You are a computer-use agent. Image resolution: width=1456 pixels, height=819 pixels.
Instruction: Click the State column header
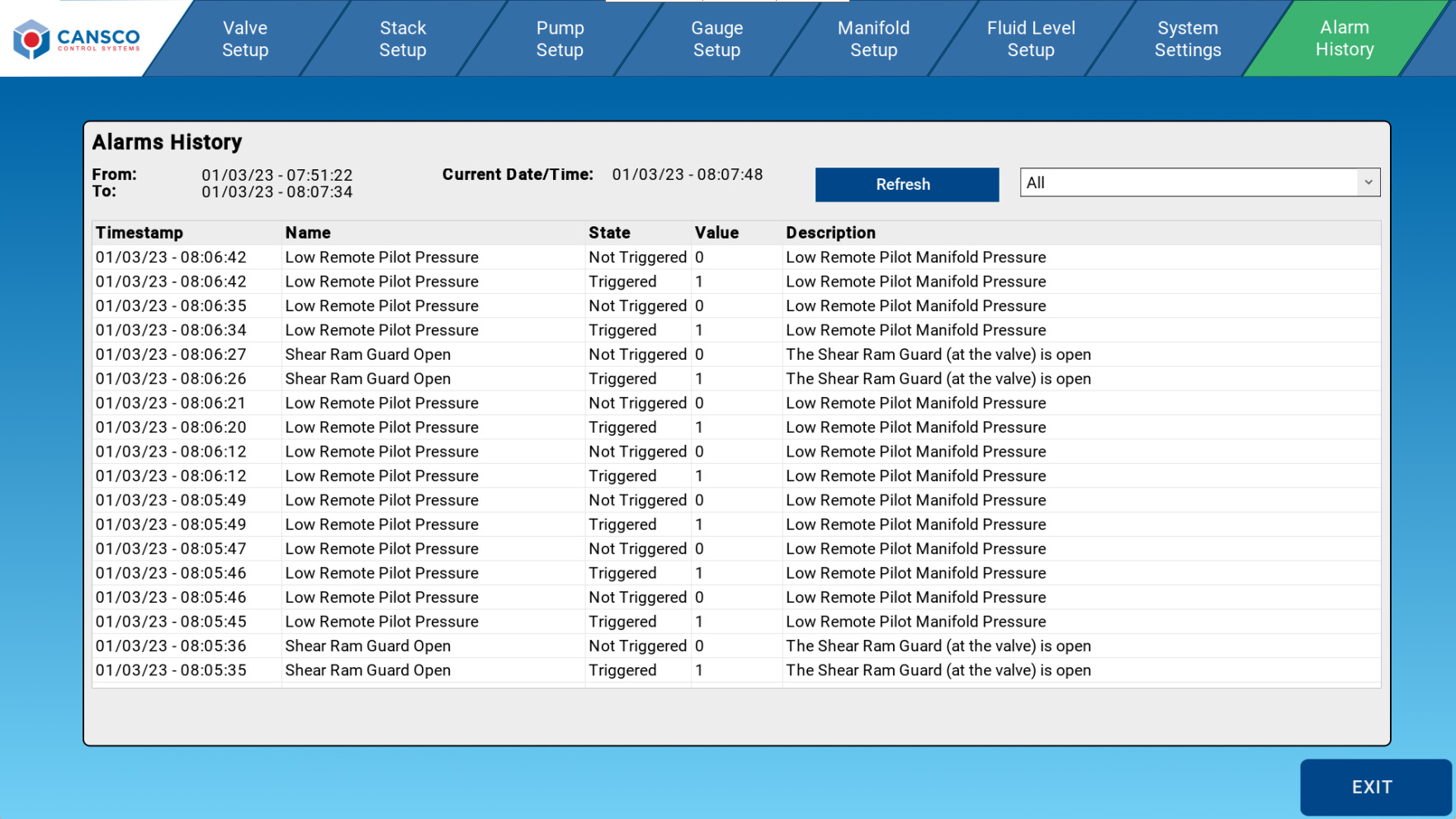tap(609, 233)
